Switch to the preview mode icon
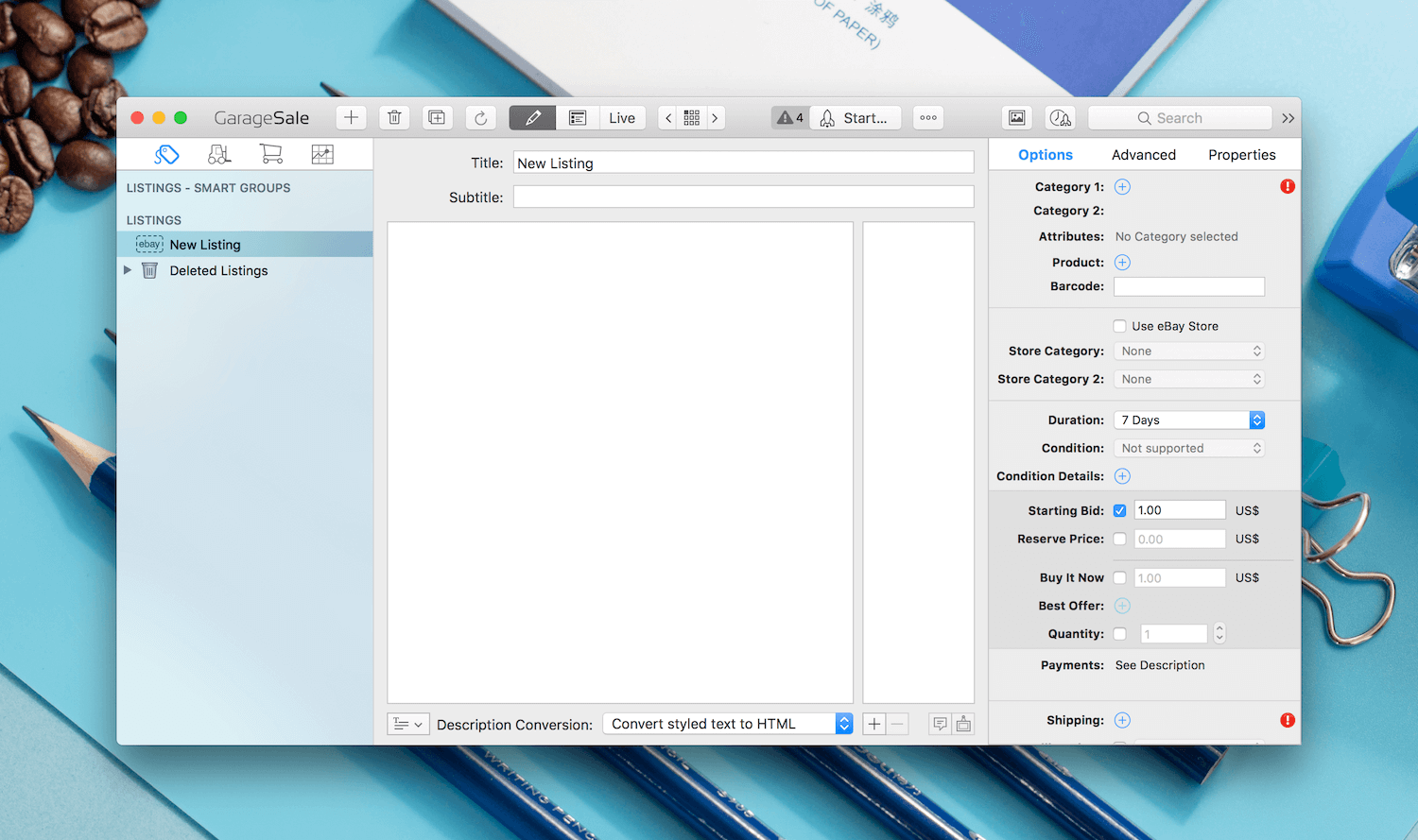This screenshot has width=1418, height=840. coord(578,117)
